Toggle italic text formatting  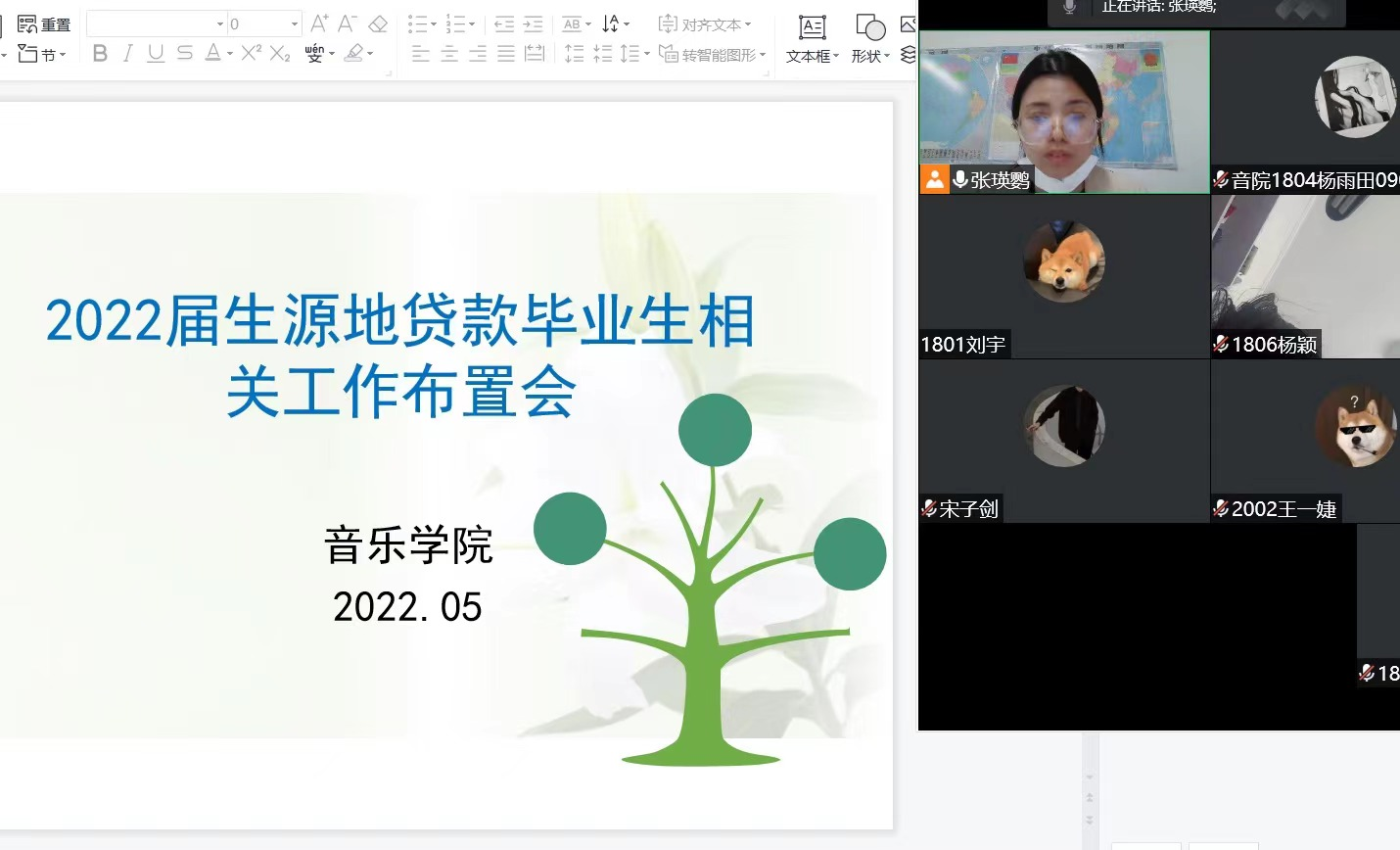(x=127, y=54)
